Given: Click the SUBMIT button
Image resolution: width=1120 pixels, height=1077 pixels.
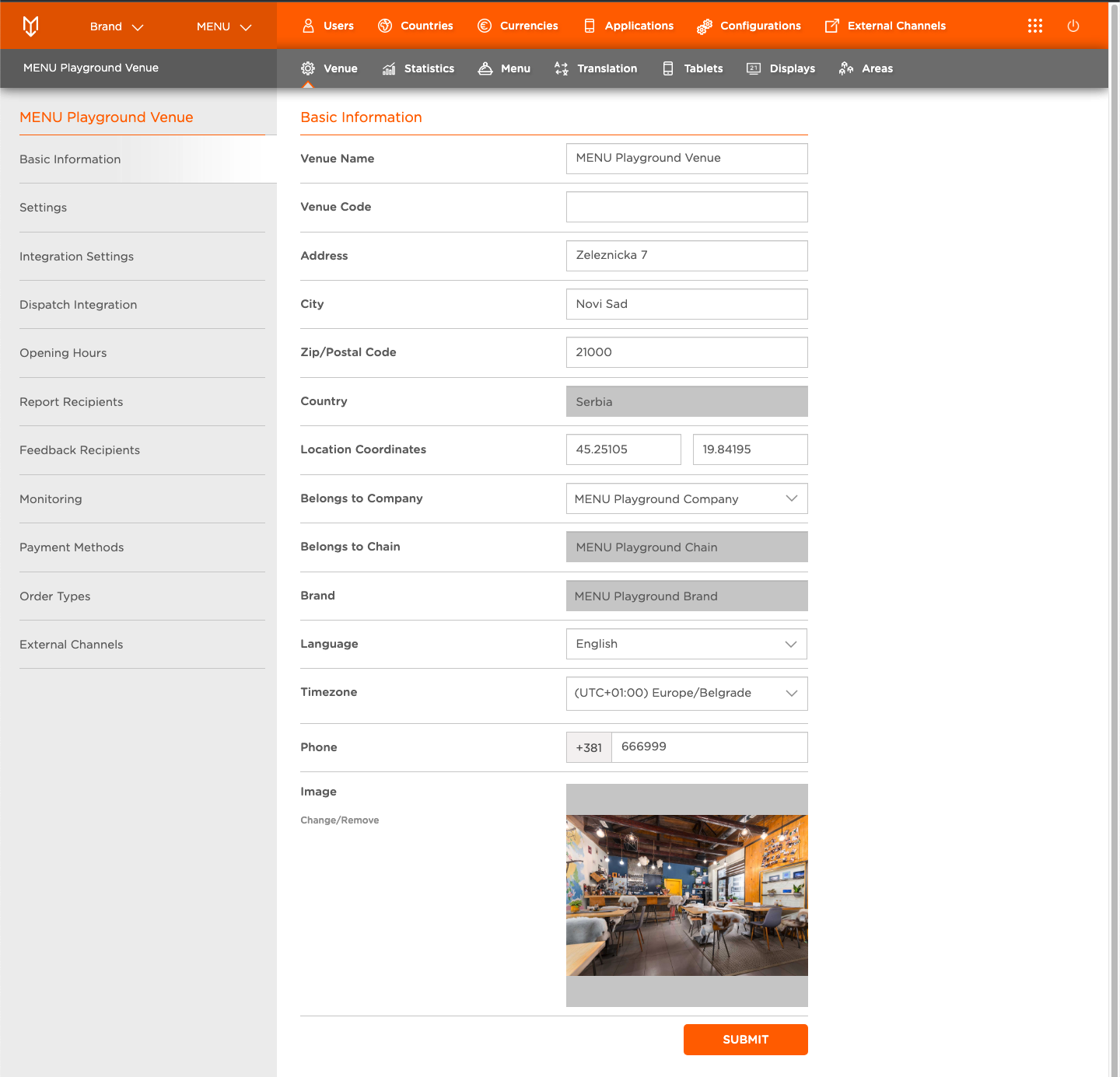Looking at the screenshot, I should [x=745, y=1040].
